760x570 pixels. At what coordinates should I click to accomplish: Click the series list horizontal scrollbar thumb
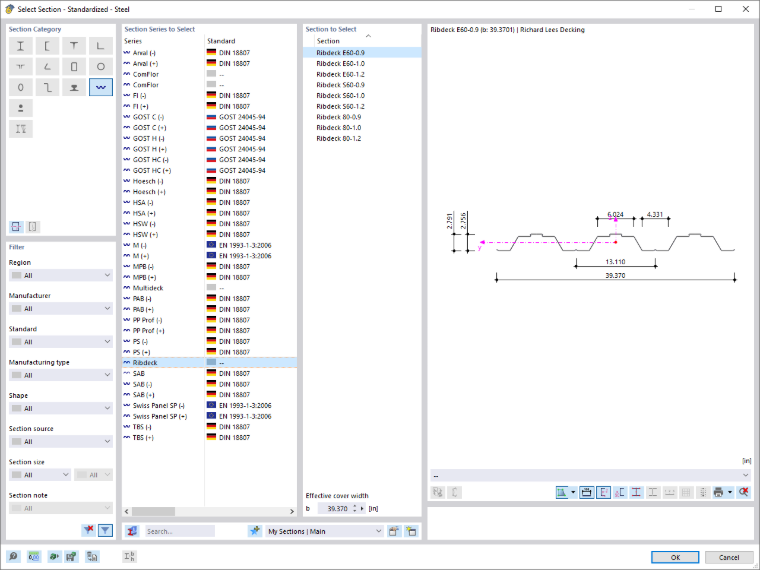[x=153, y=511]
